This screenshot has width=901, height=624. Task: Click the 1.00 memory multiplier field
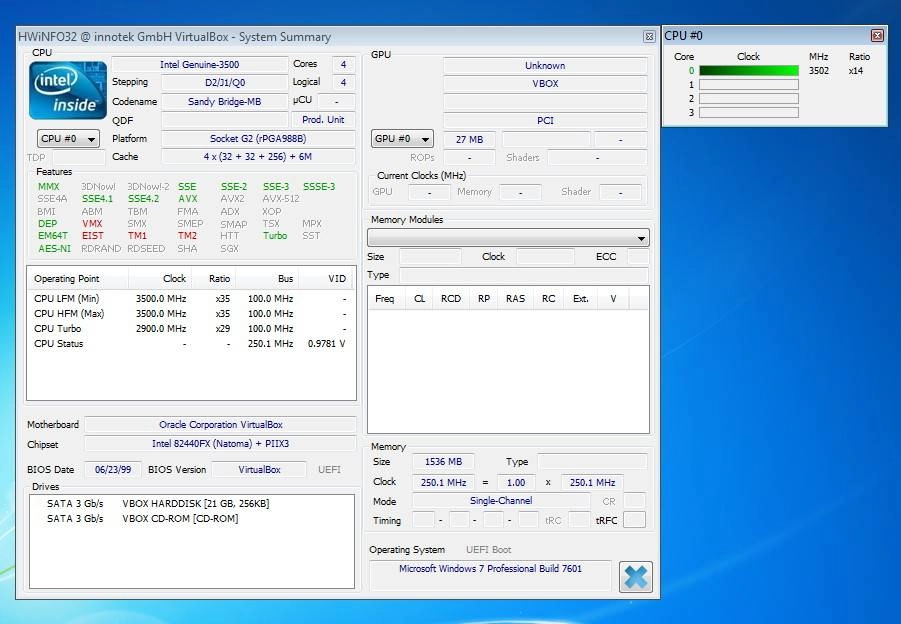pos(515,483)
